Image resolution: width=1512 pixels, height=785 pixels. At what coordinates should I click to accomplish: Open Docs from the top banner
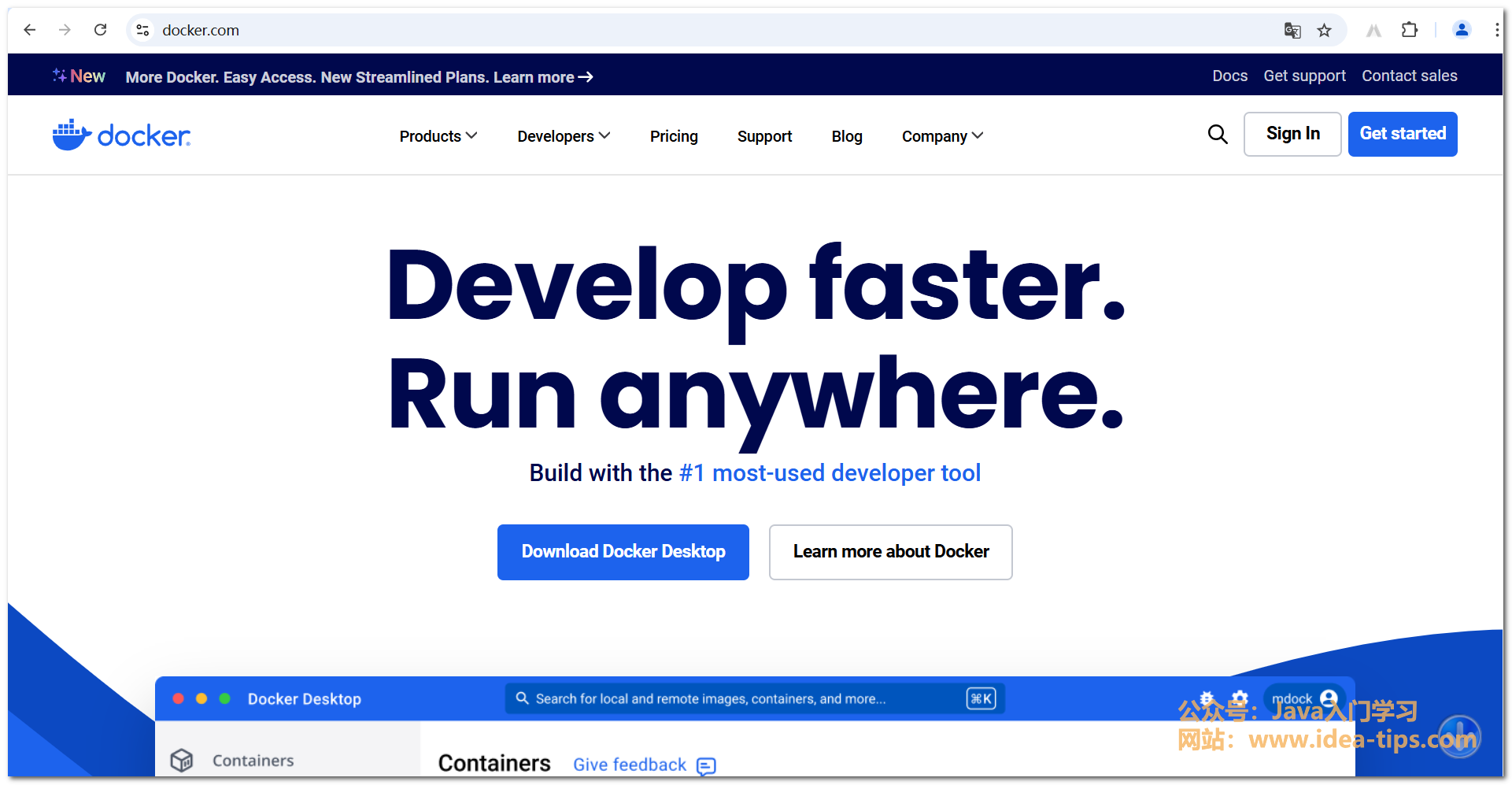pos(1229,76)
